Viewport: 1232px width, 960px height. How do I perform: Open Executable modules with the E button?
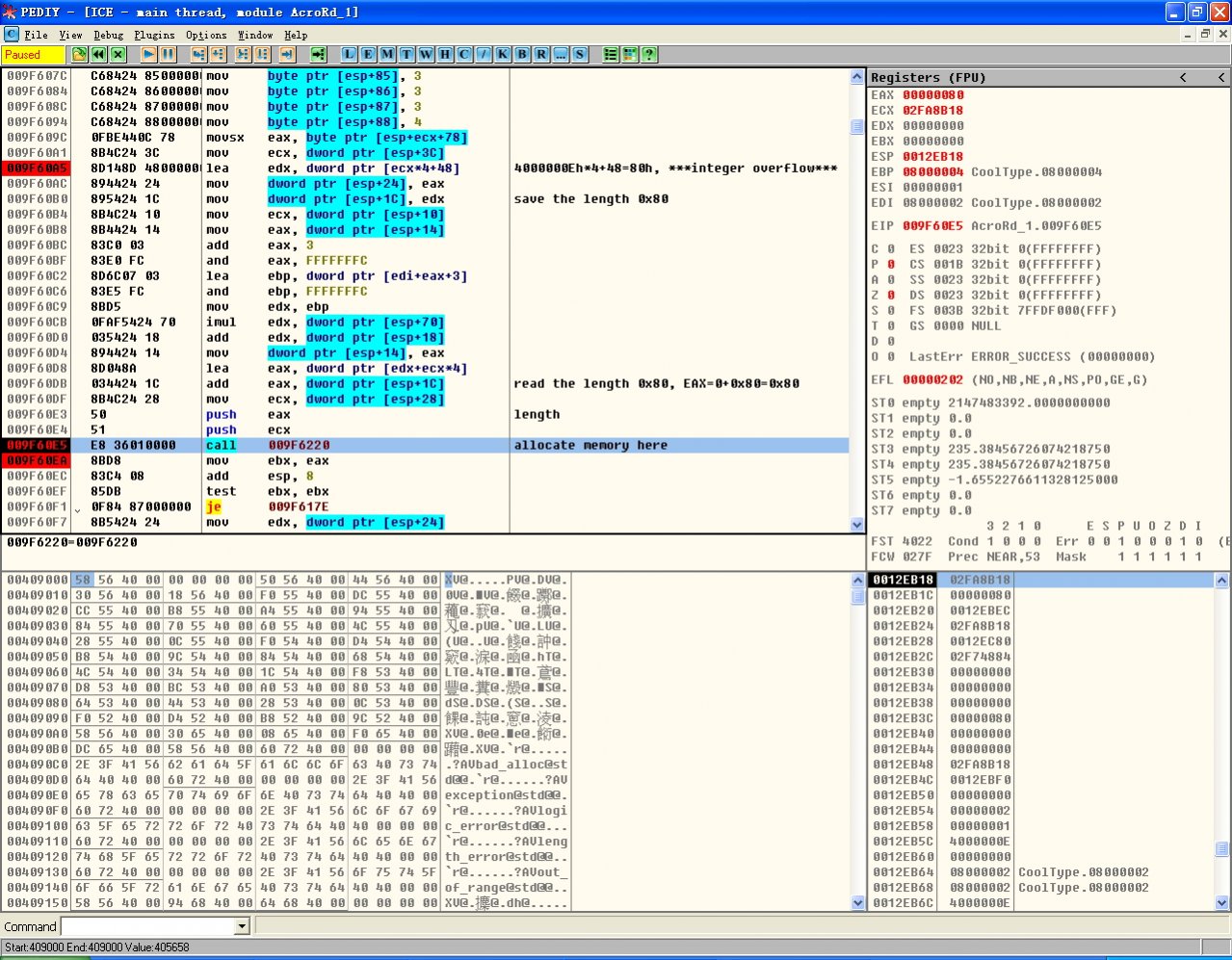[x=368, y=55]
